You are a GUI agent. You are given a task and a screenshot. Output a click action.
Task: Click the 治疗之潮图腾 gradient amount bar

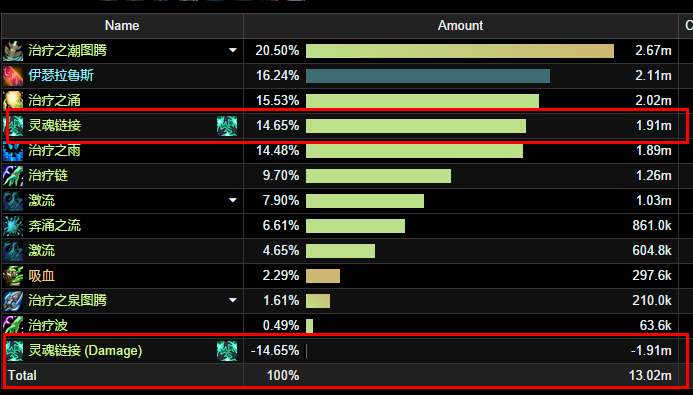[460, 51]
